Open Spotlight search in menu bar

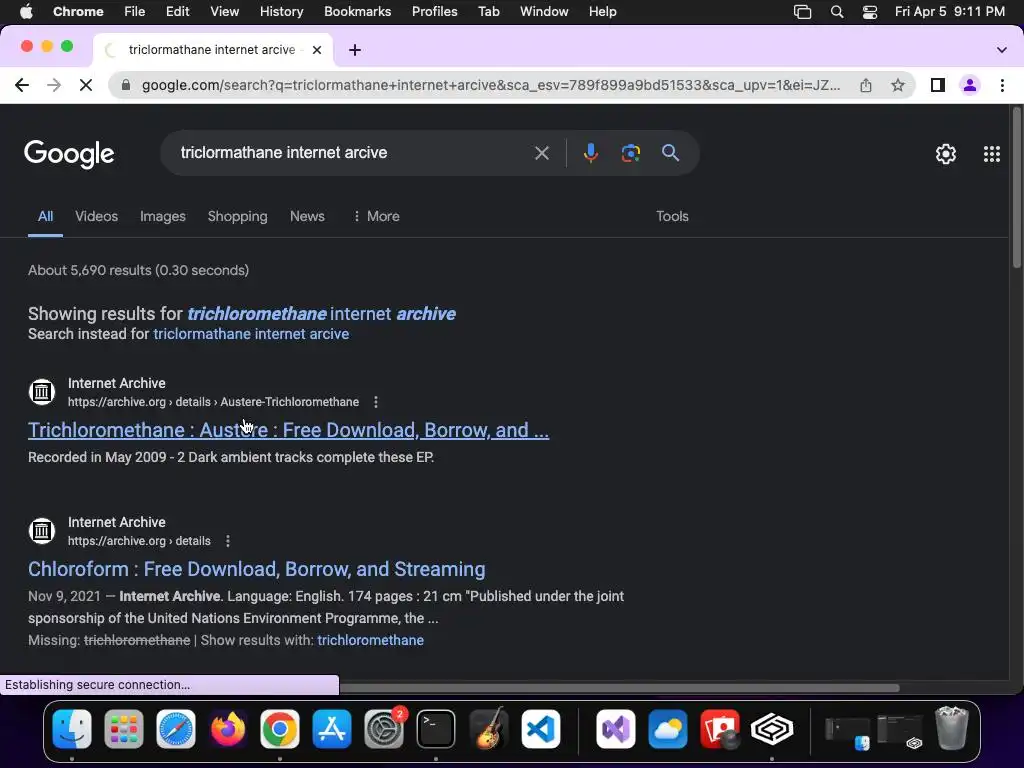point(837,12)
